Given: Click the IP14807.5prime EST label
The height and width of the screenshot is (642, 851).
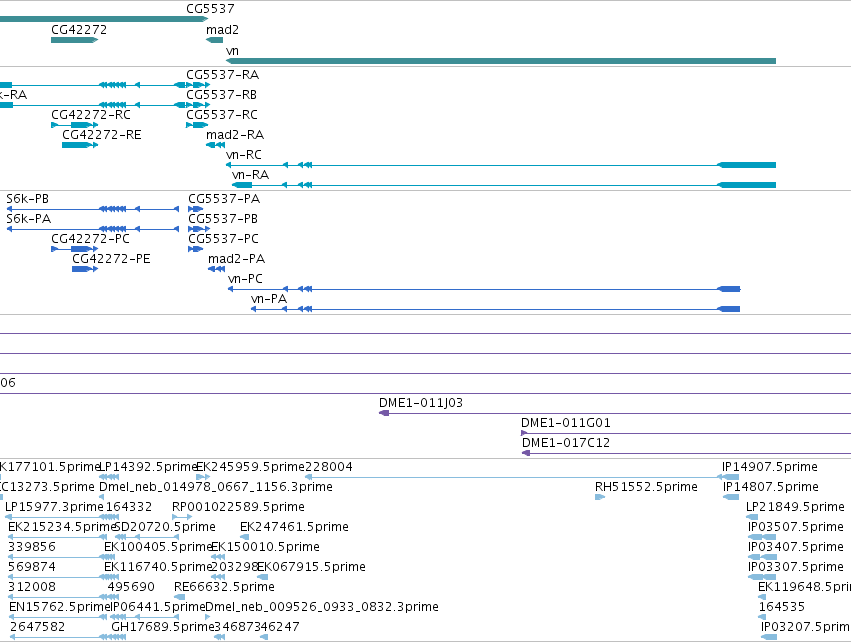Looking at the screenshot, I should (x=771, y=487).
